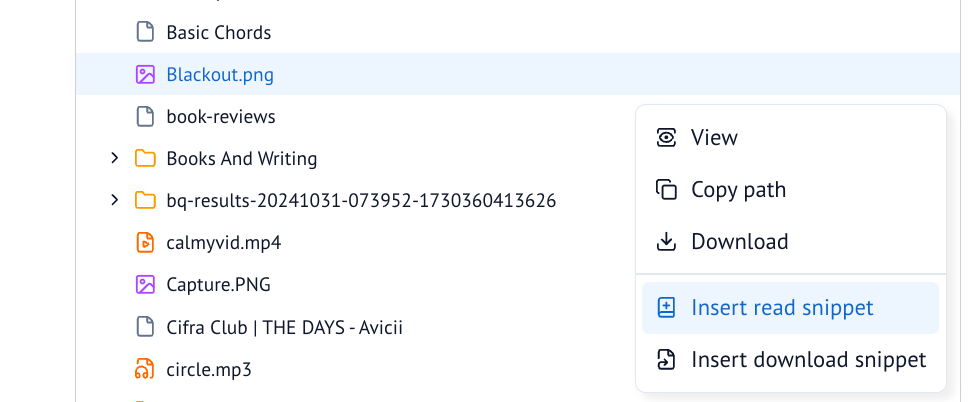The height and width of the screenshot is (402, 968).
Task: Click the calmyvid.mp4 video icon
Action: coord(144,243)
